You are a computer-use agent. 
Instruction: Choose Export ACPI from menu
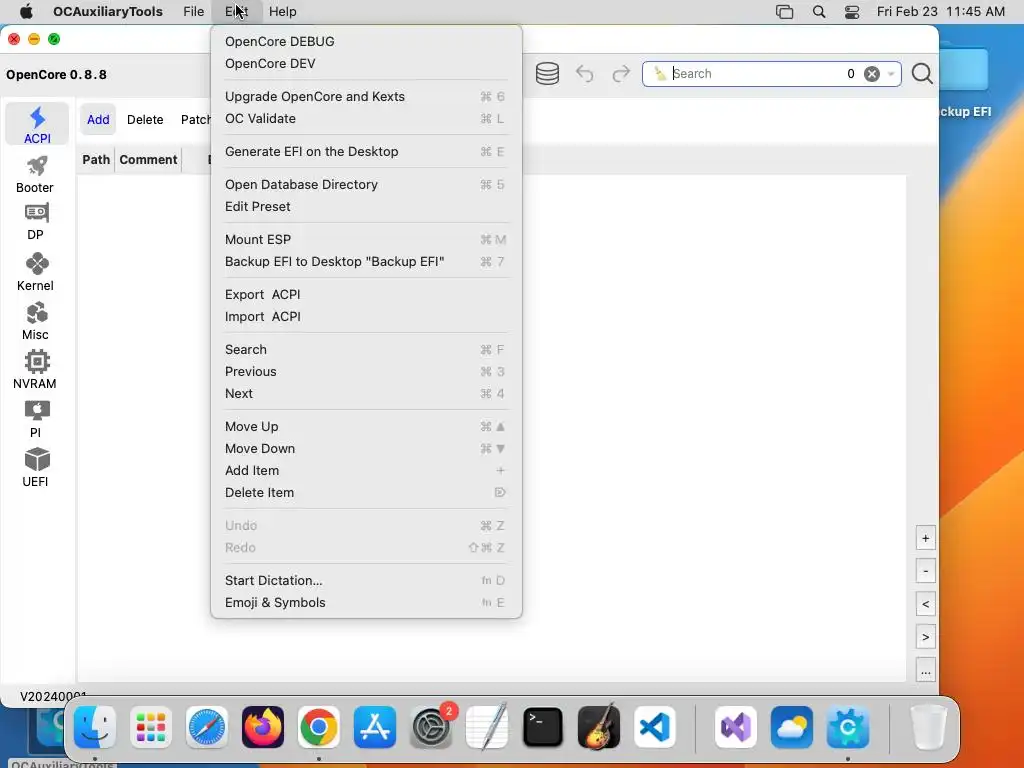point(366,295)
